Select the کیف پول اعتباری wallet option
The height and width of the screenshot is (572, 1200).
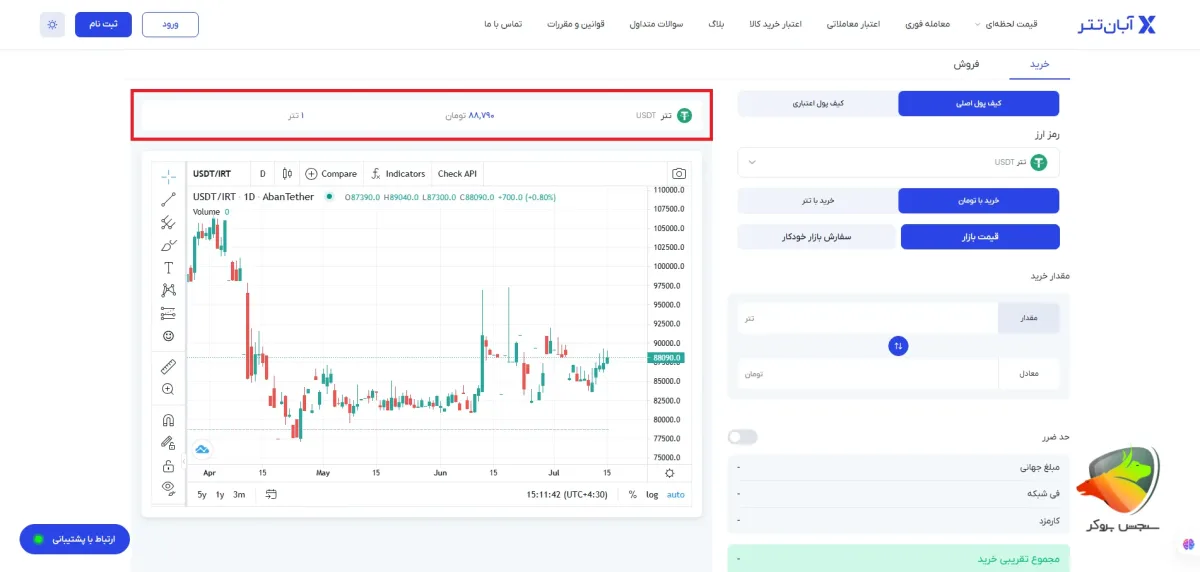[x=818, y=103]
